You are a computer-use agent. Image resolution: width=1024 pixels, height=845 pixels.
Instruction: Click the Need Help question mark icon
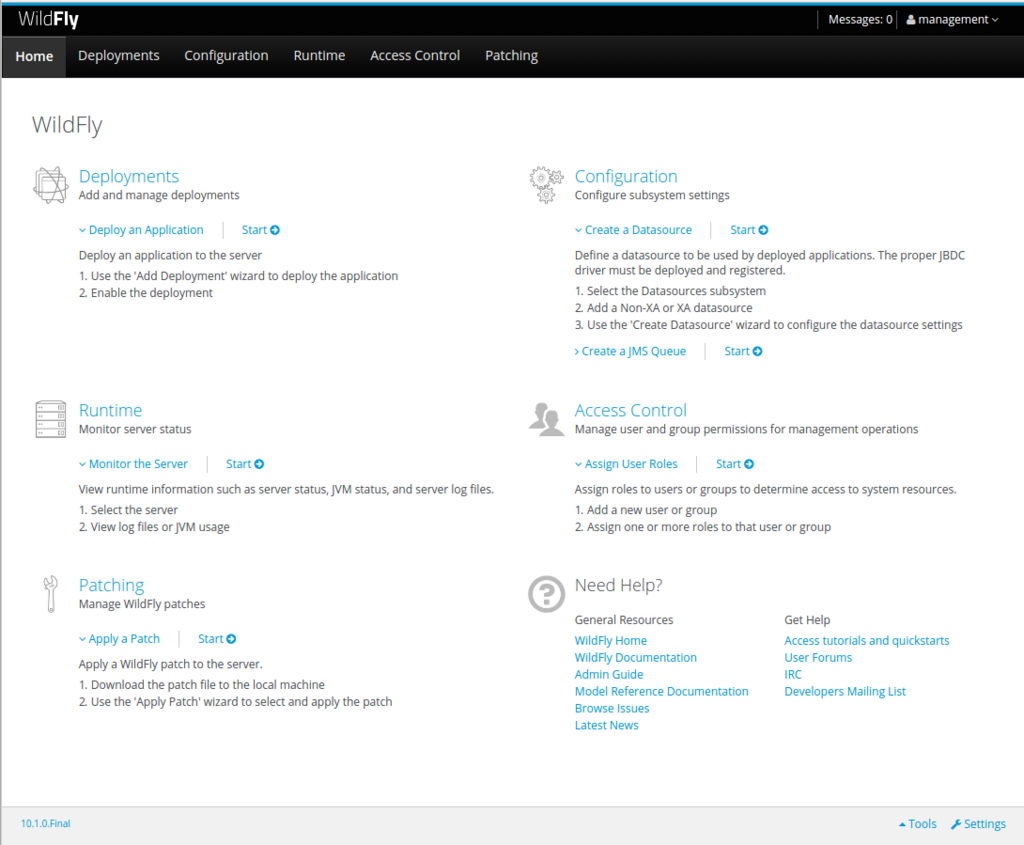tap(546, 594)
